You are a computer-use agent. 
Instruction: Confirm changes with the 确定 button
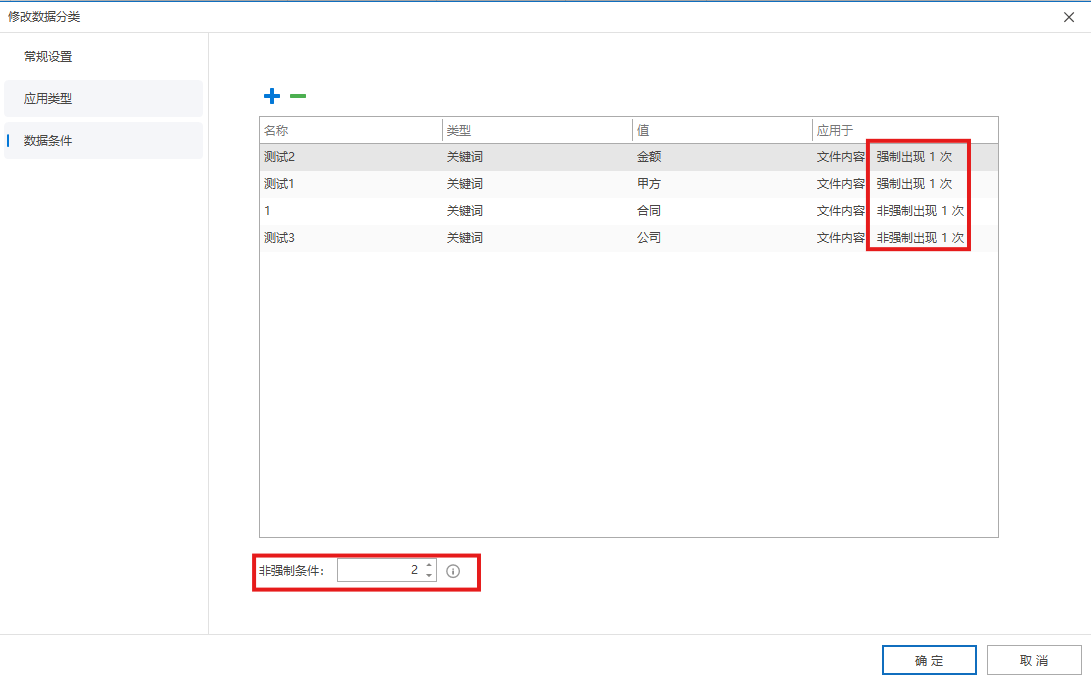coord(928,659)
